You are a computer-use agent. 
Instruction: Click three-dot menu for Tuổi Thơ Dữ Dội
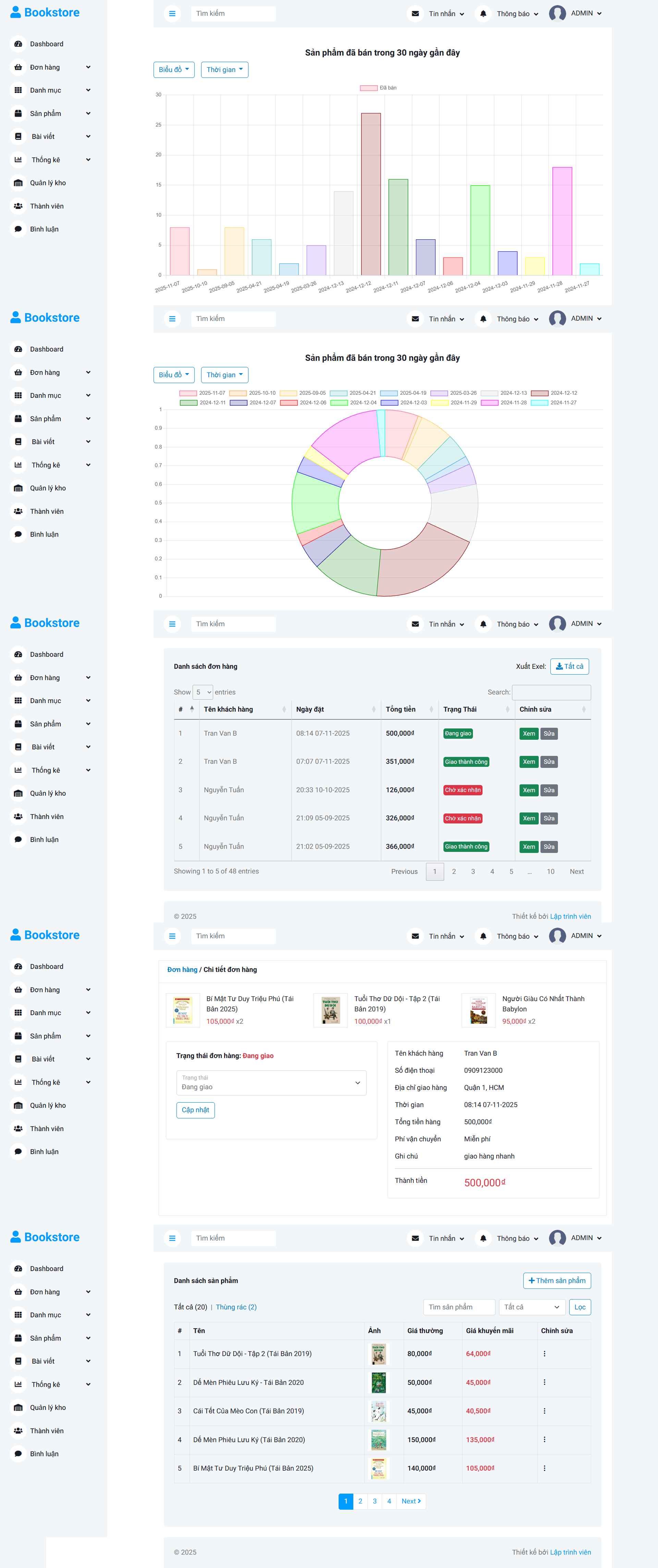click(544, 1354)
